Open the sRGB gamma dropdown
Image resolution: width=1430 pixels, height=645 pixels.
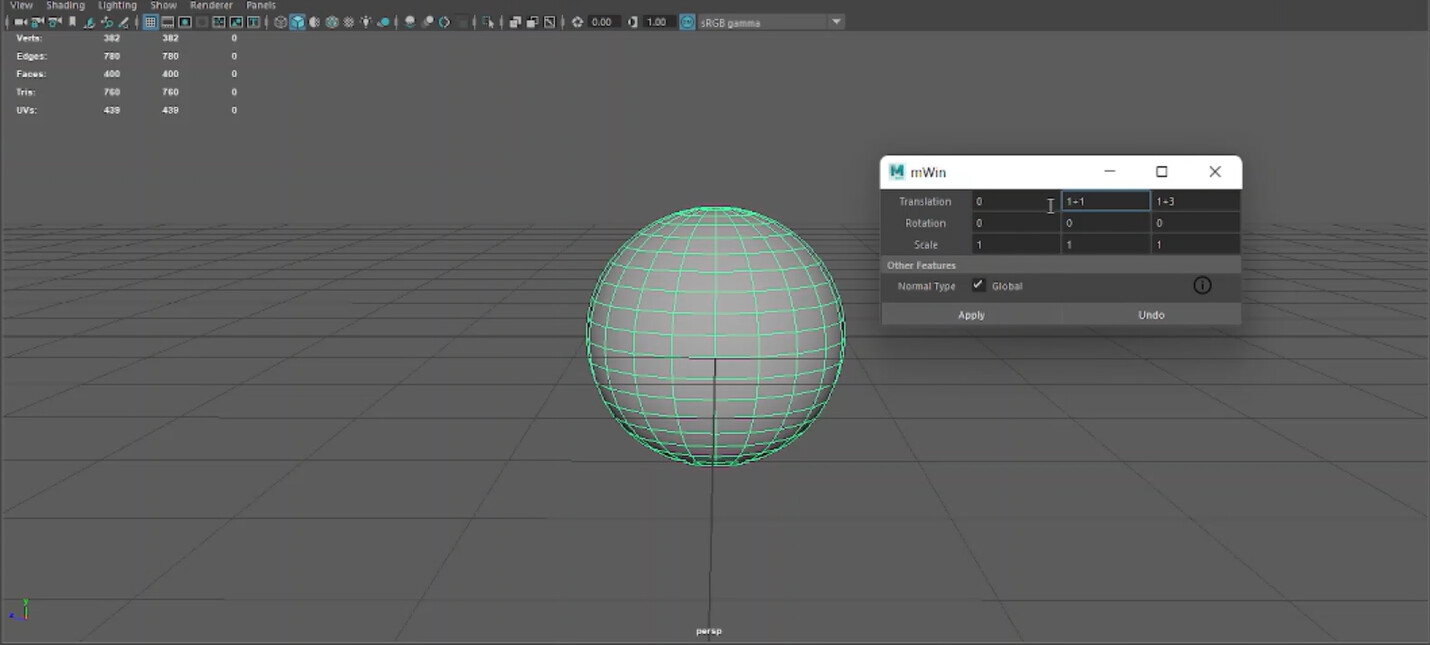(x=837, y=21)
